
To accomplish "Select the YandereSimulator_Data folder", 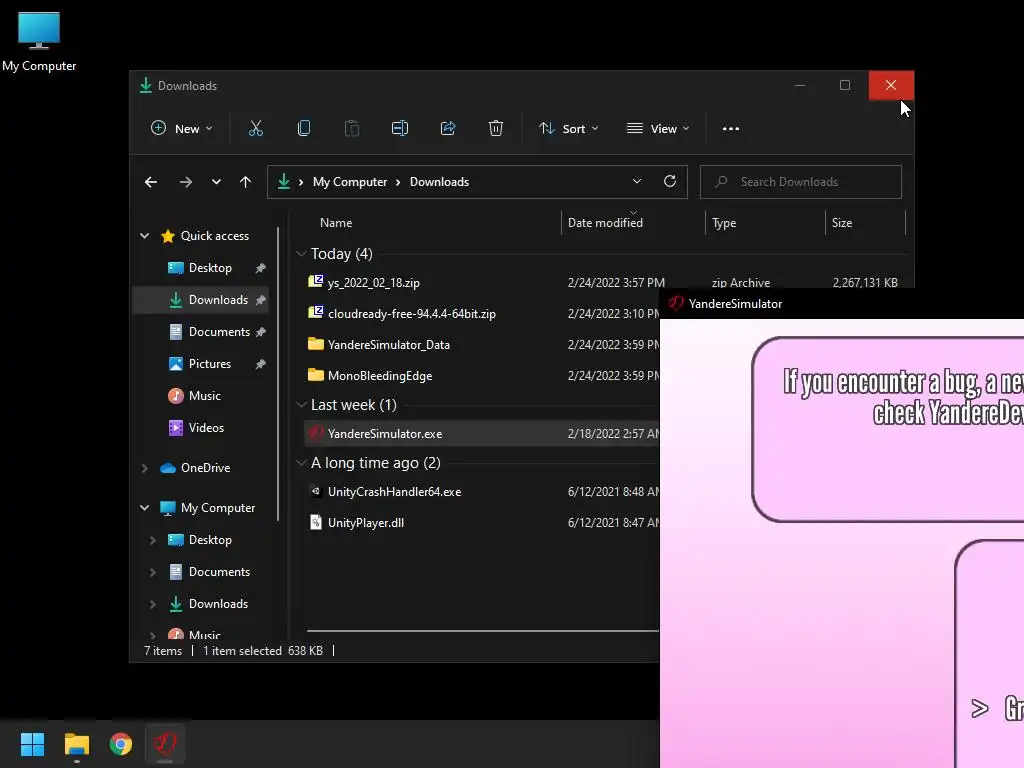I will point(389,345).
